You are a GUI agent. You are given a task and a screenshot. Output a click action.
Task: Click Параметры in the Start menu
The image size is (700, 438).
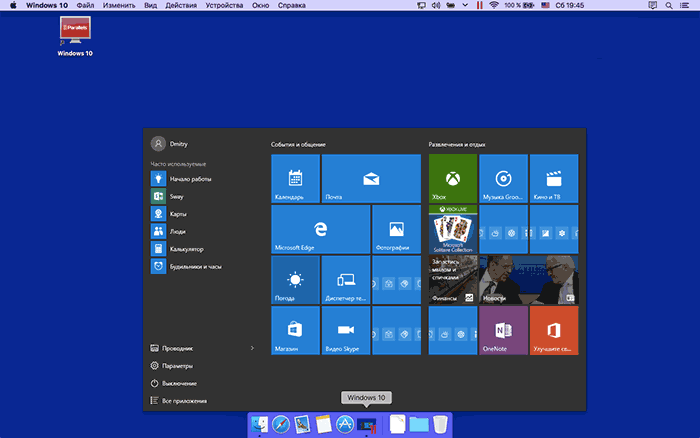180,366
